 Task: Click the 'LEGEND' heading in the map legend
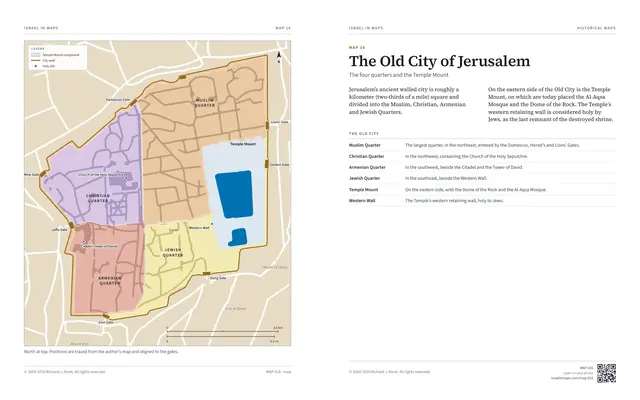coord(38,49)
